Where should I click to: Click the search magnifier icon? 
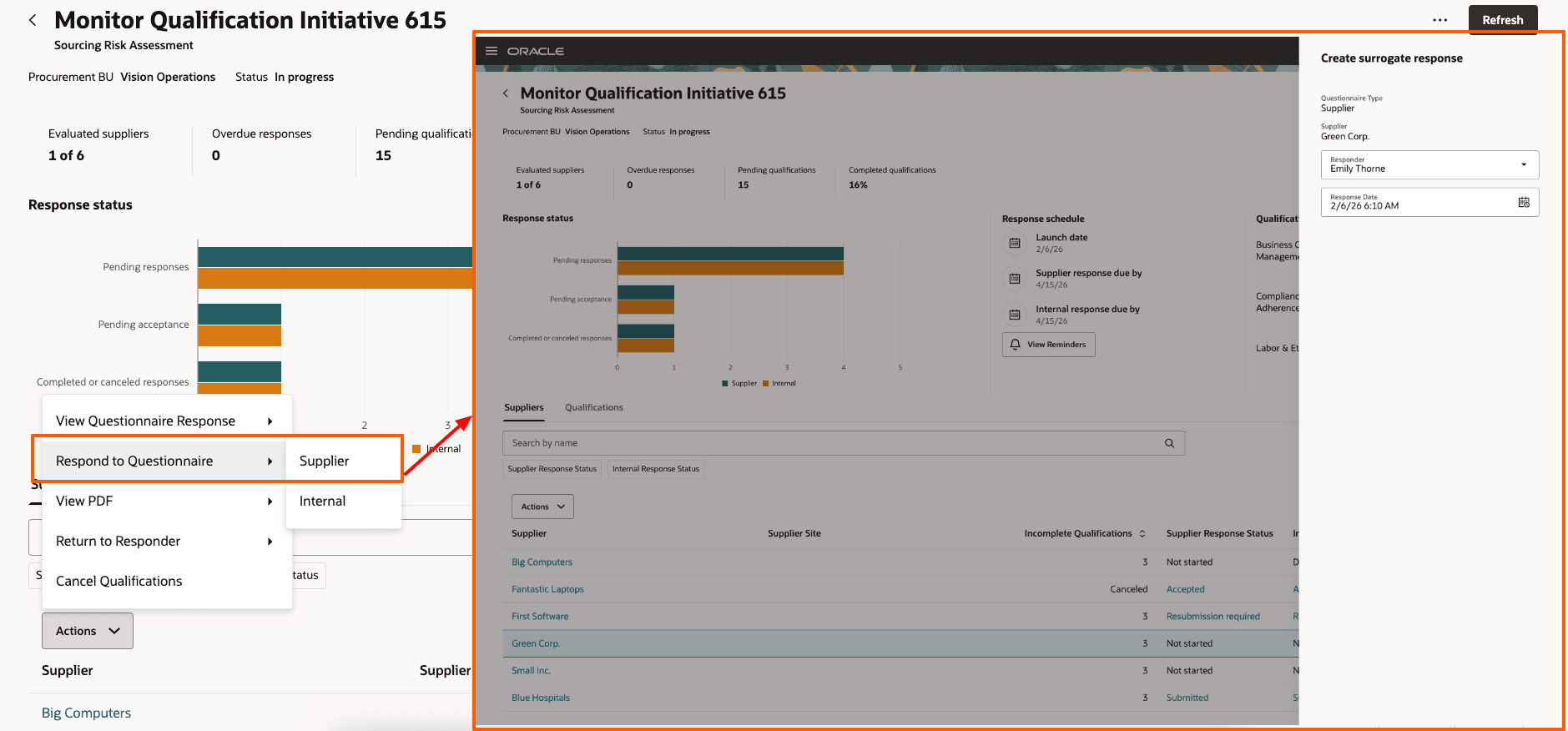point(1169,443)
